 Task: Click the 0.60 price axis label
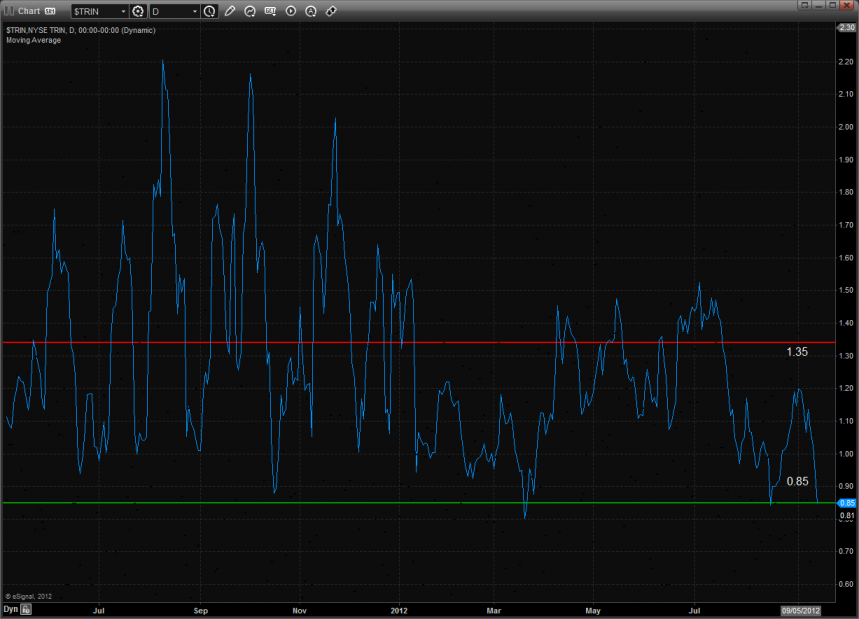846,584
